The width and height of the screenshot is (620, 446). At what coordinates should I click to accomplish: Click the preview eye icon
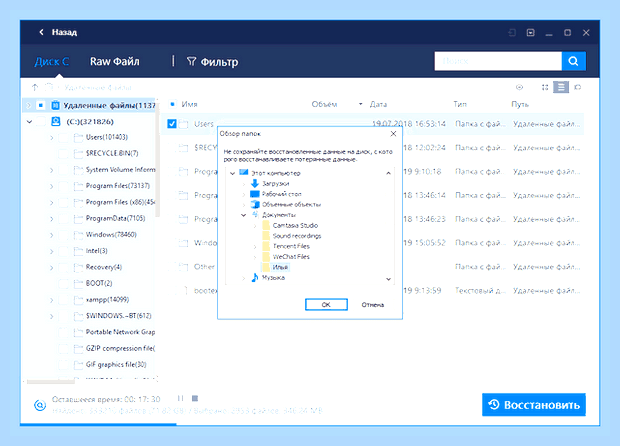pos(520,87)
